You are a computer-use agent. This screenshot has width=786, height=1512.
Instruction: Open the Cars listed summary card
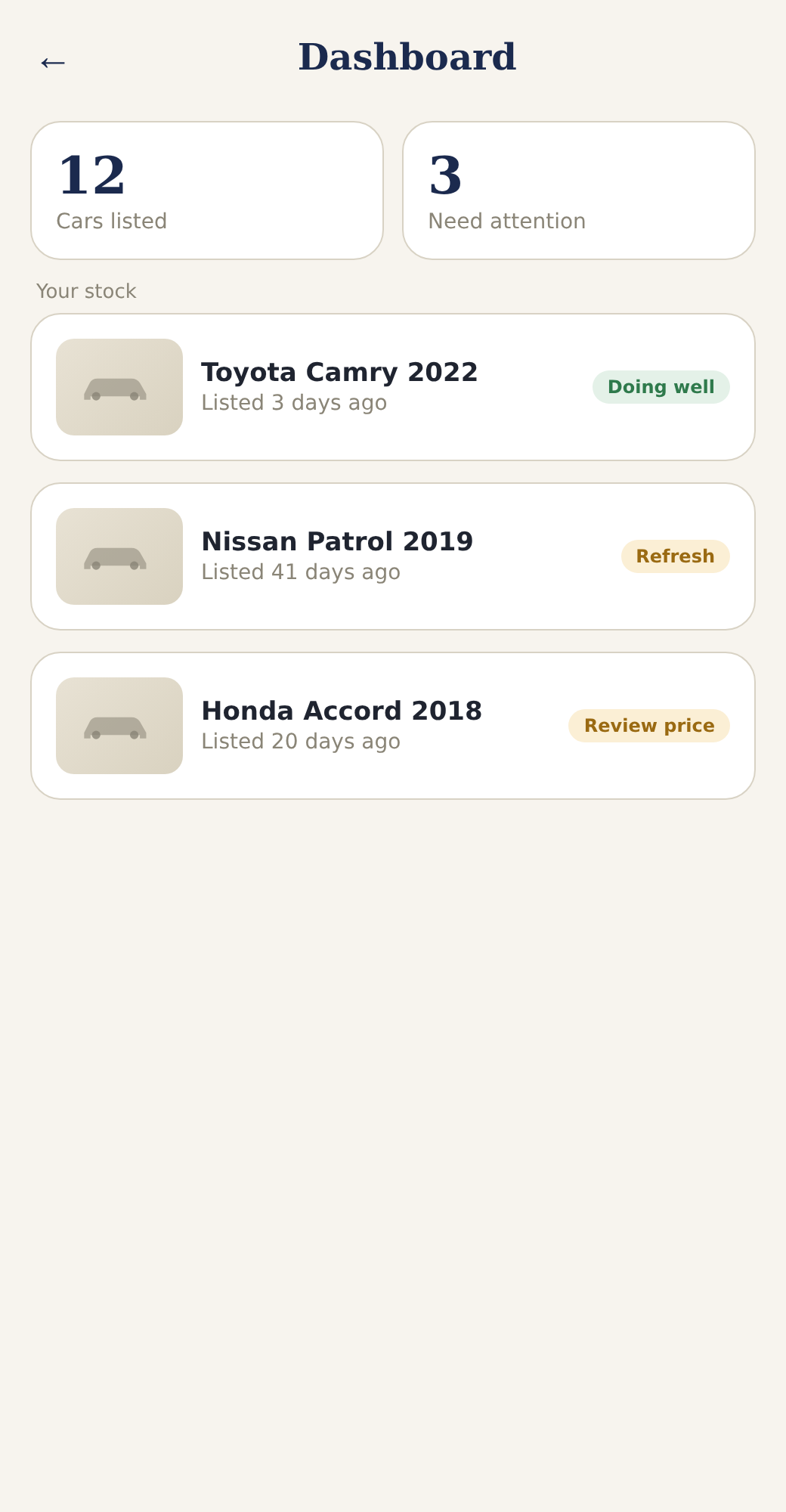pos(207,191)
